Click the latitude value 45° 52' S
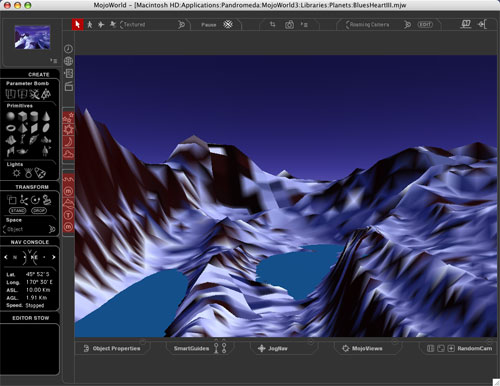The height and width of the screenshot is (386, 500). [x=38, y=274]
